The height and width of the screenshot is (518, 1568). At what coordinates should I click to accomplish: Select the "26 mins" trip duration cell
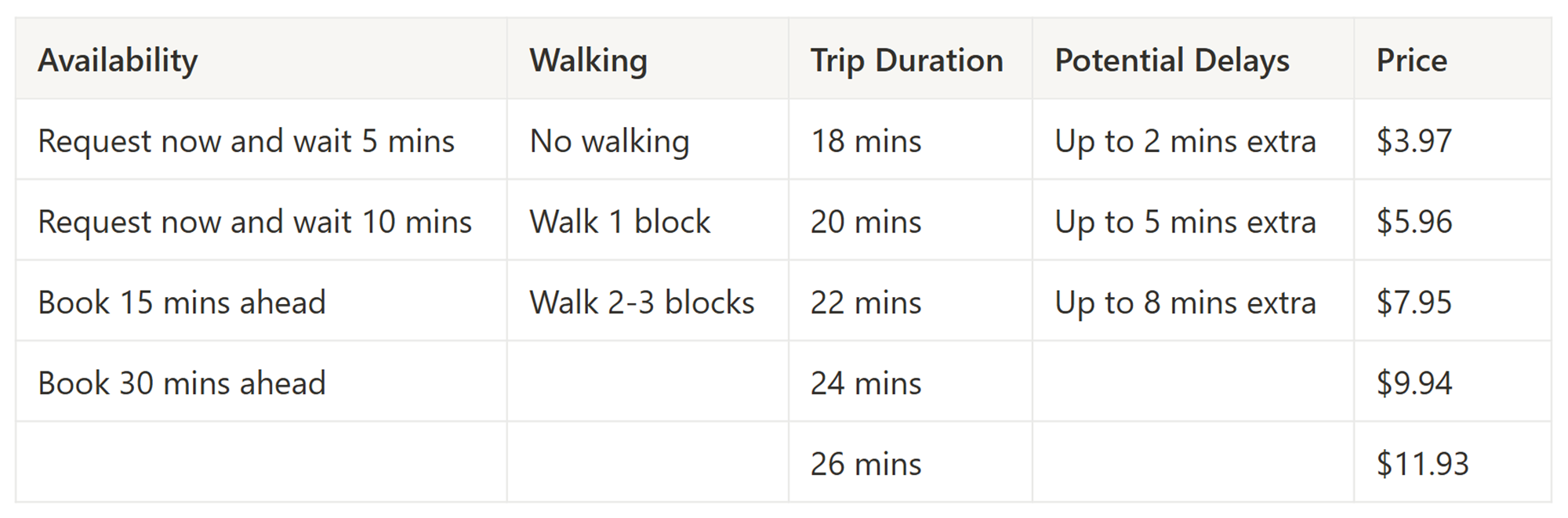(866, 464)
